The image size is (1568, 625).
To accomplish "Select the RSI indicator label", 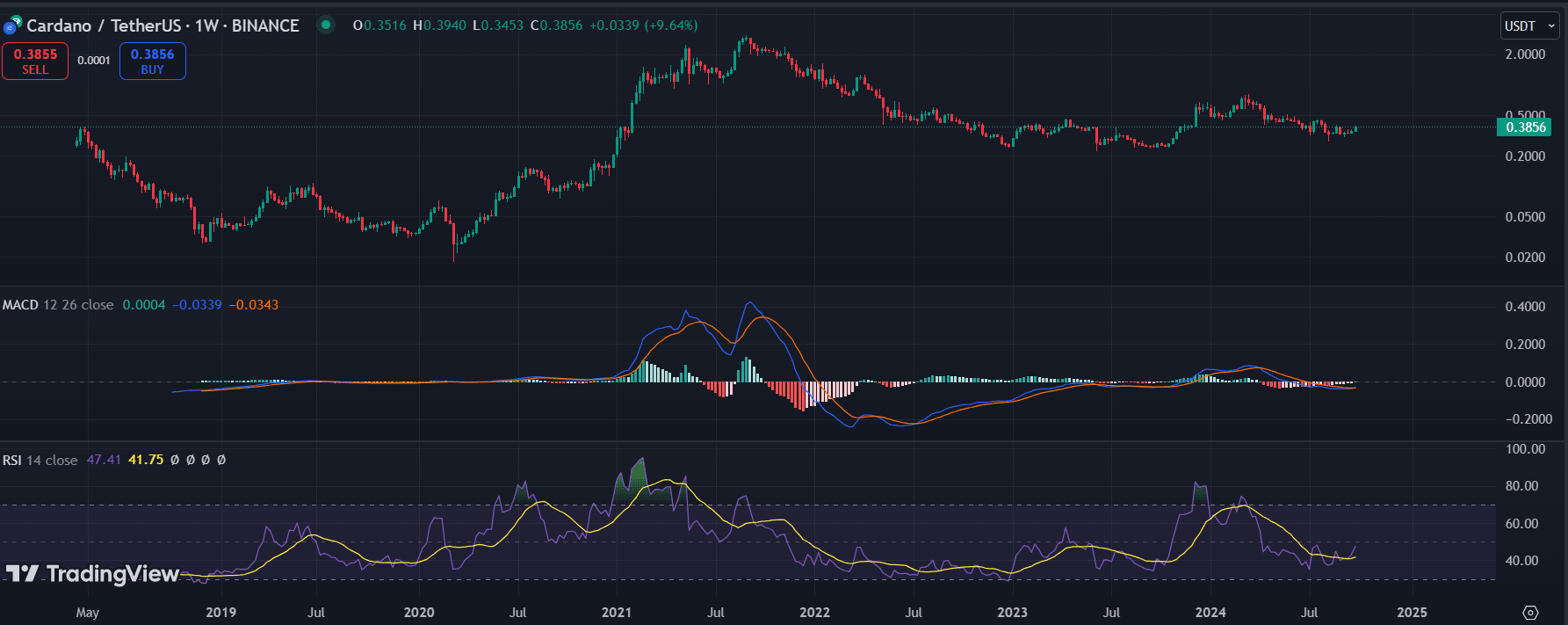I will [12, 460].
